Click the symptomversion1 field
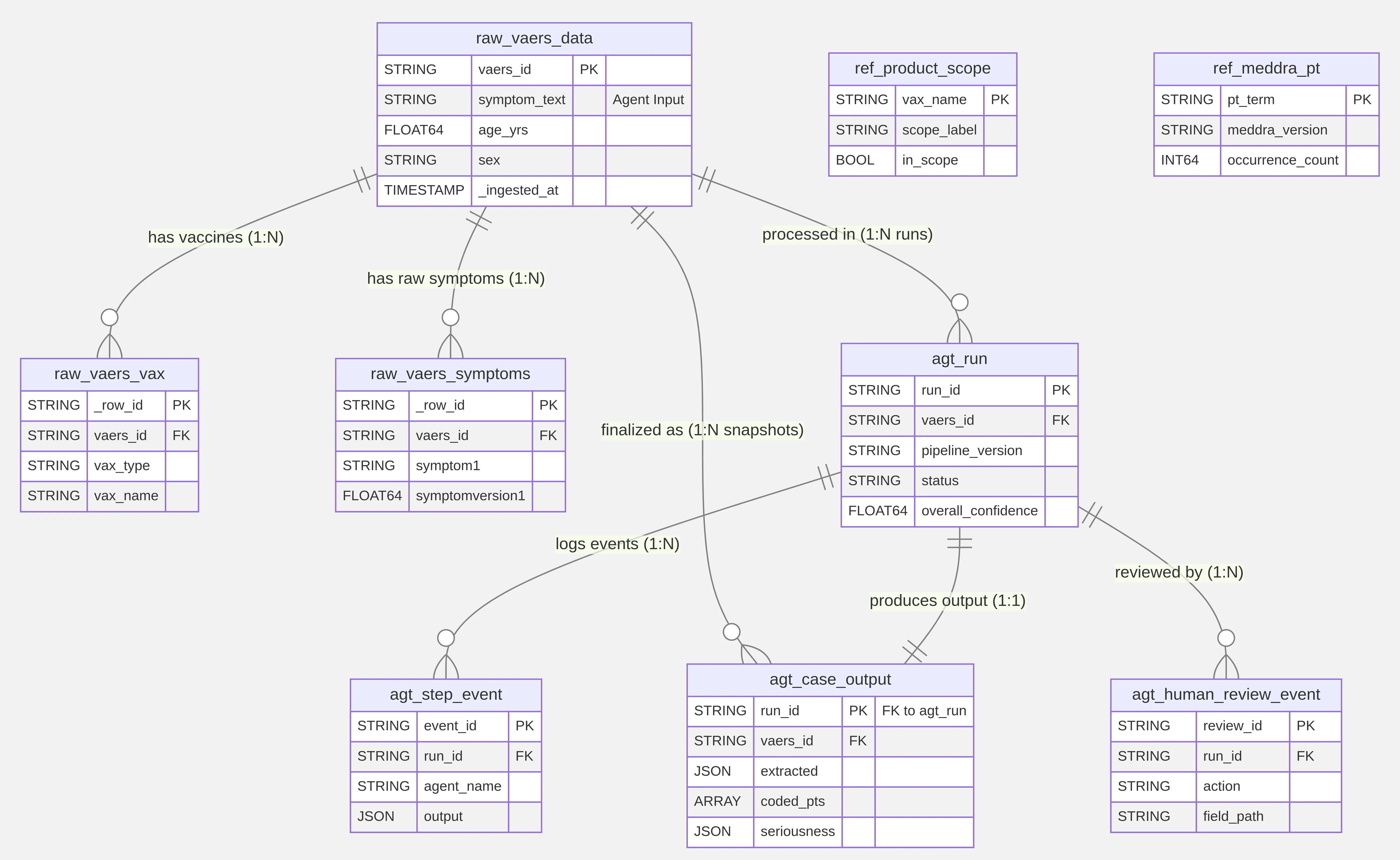The height and width of the screenshot is (860, 1400). click(470, 496)
